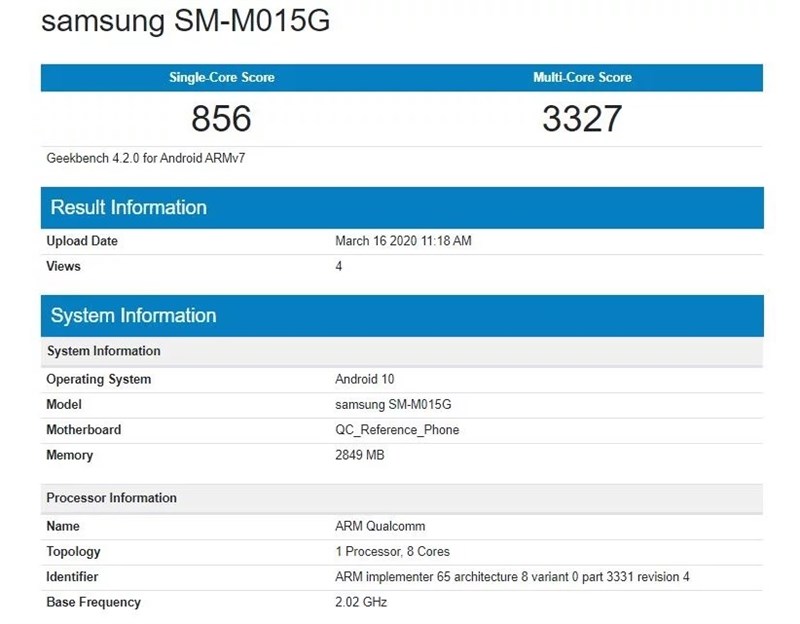
Task: Select the Single-Core Score header
Action: click(x=220, y=77)
